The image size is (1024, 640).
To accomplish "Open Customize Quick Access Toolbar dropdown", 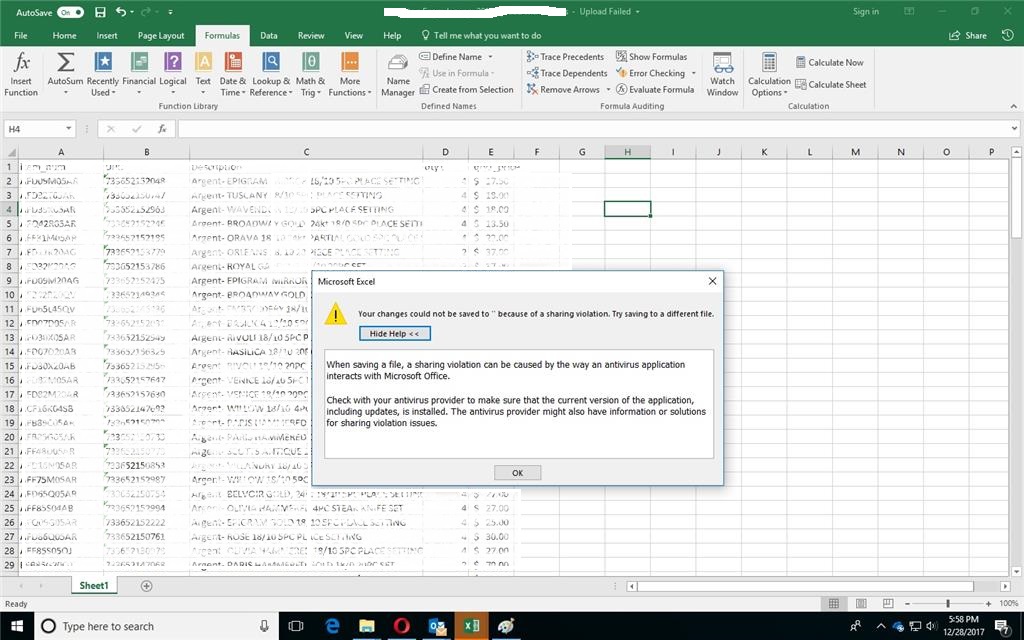I will tap(170, 12).
